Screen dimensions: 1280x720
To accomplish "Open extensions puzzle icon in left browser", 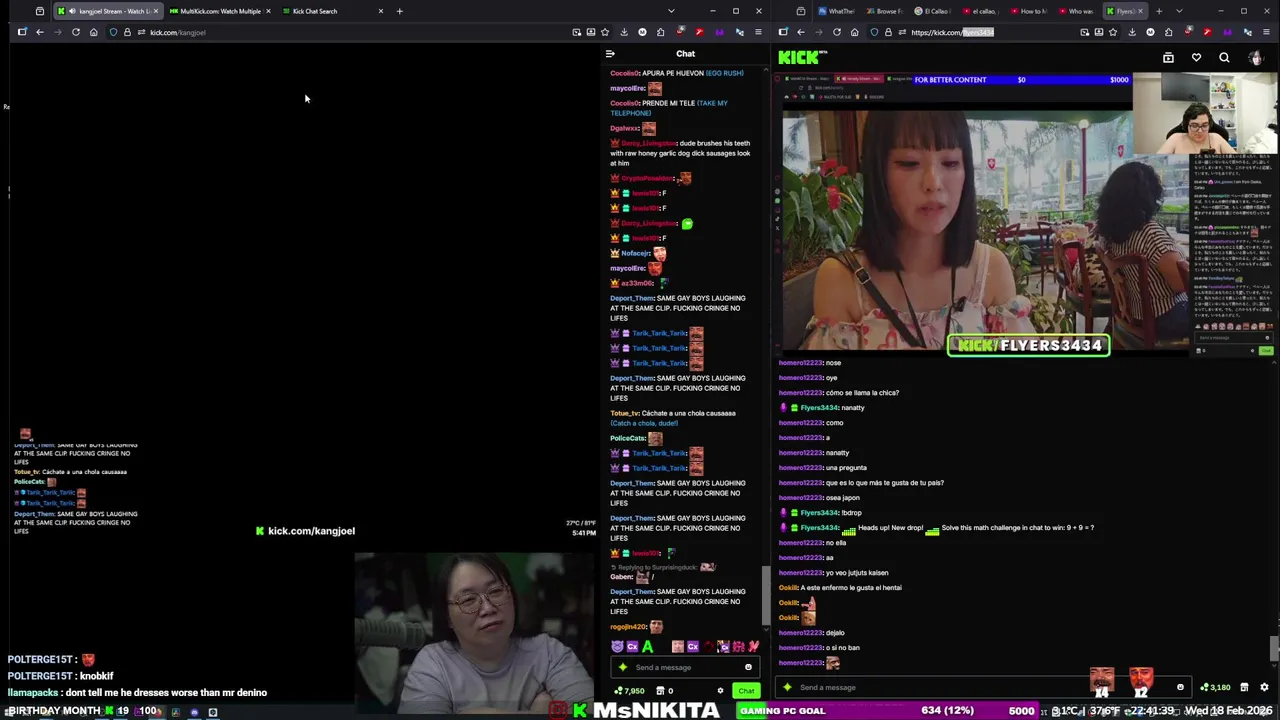I will point(660,32).
